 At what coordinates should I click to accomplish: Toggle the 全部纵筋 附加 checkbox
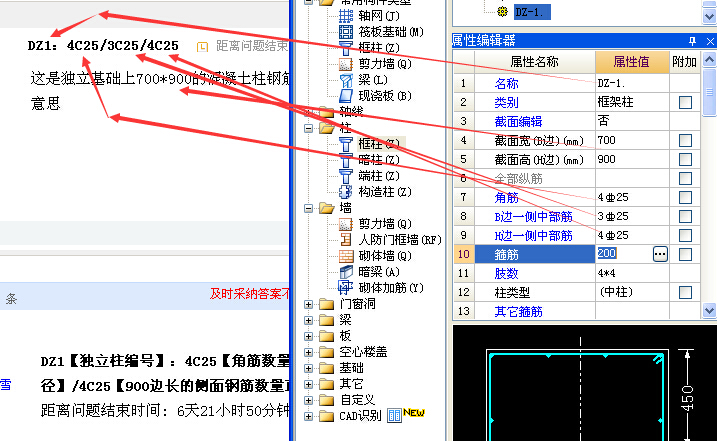pos(685,178)
